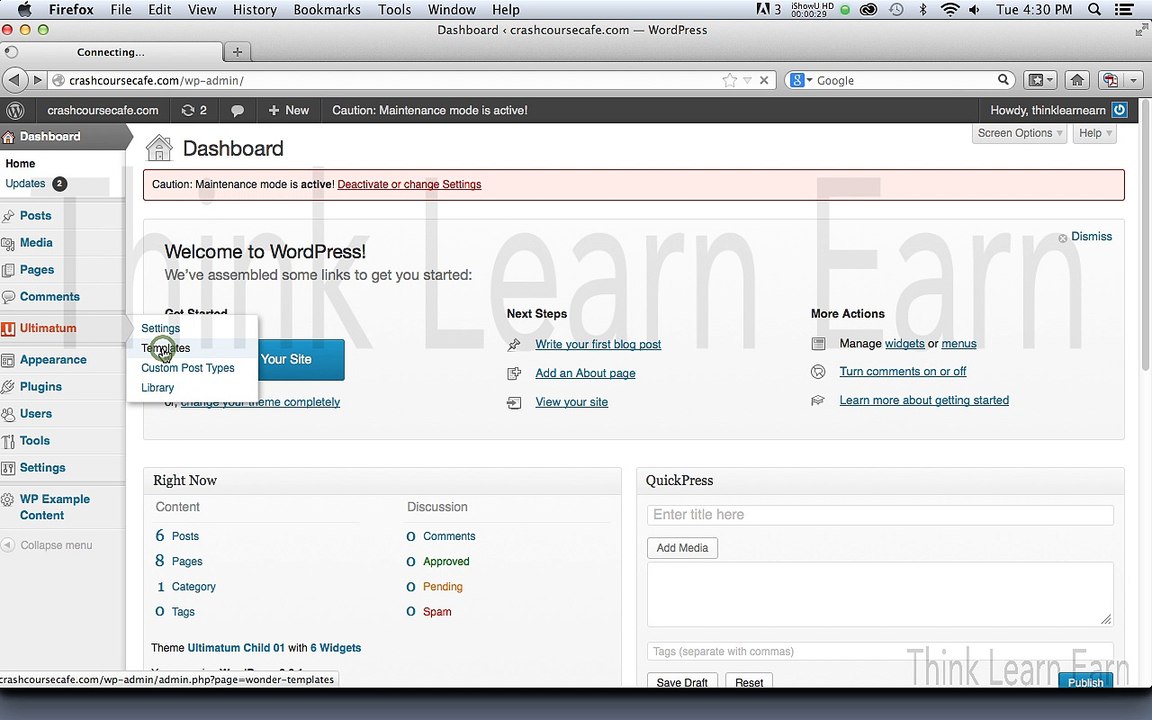
Task: Open a new browser tab with plus
Action: click(237, 51)
